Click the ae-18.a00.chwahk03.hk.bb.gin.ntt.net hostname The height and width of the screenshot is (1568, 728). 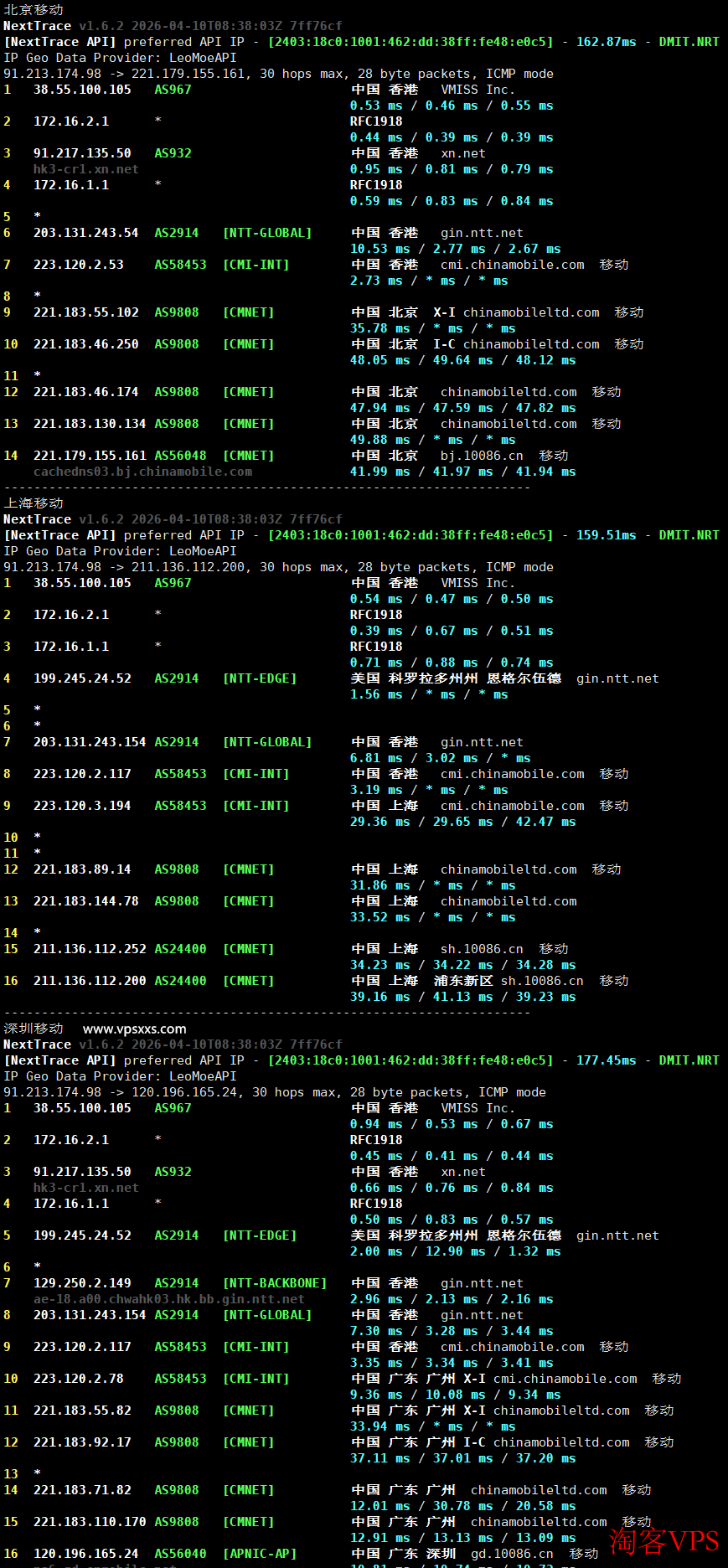[168, 1299]
